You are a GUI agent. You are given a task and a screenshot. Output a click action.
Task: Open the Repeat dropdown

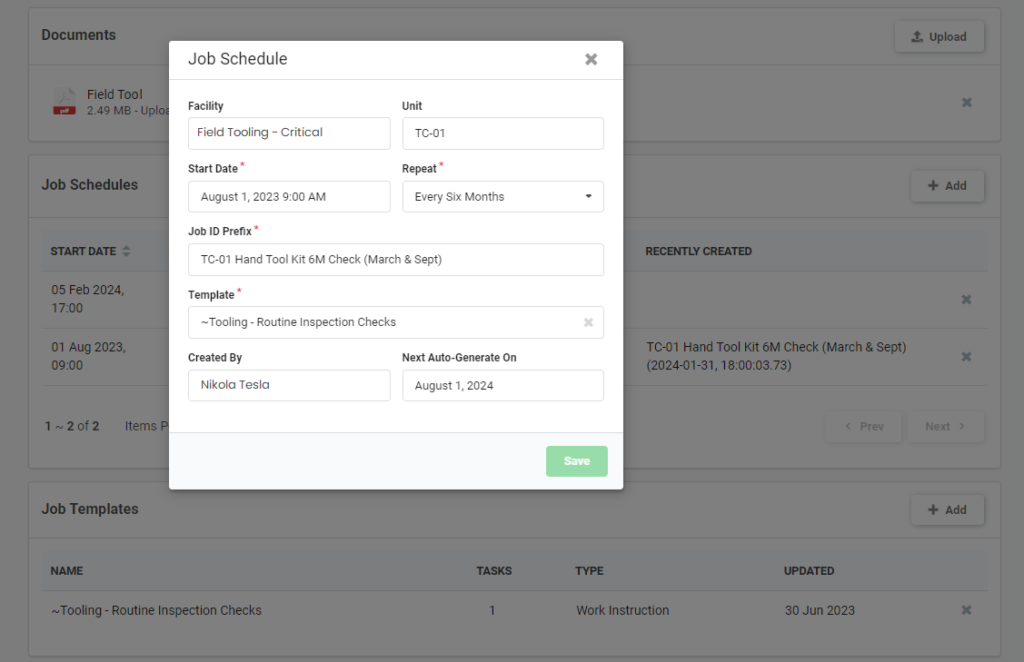[502, 197]
